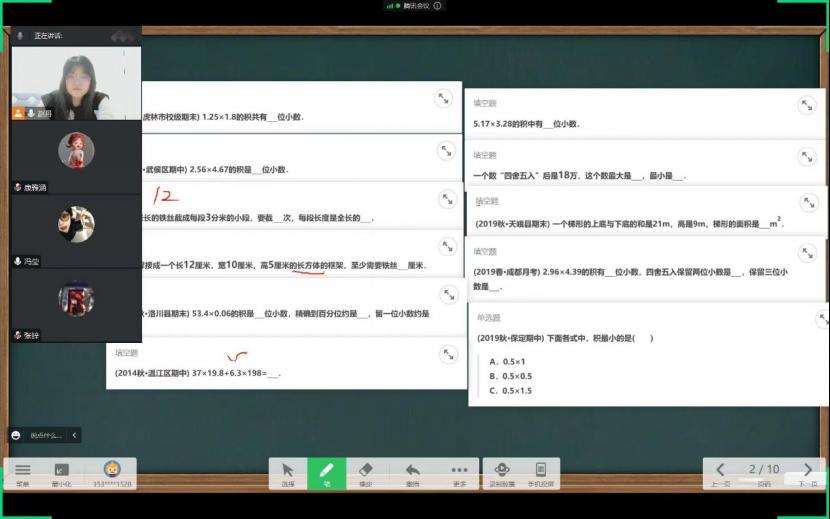830x519 pixels.
Task: Click the minimize whiteboard toolbar icon
Action: pos(62,472)
